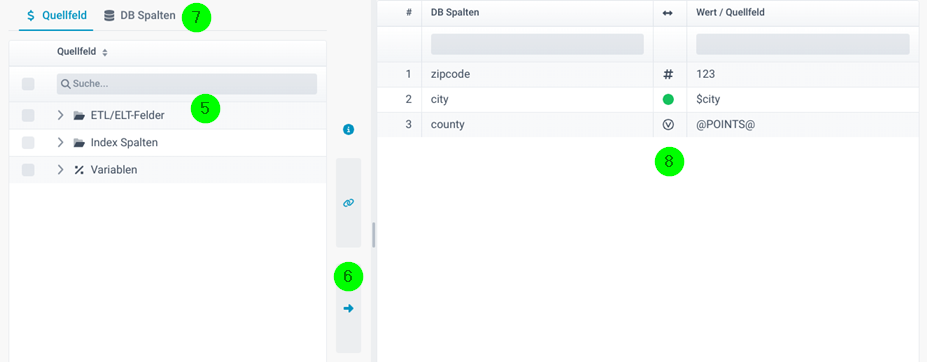
Task: Click the double-arrow column header icon
Action: tap(667, 13)
